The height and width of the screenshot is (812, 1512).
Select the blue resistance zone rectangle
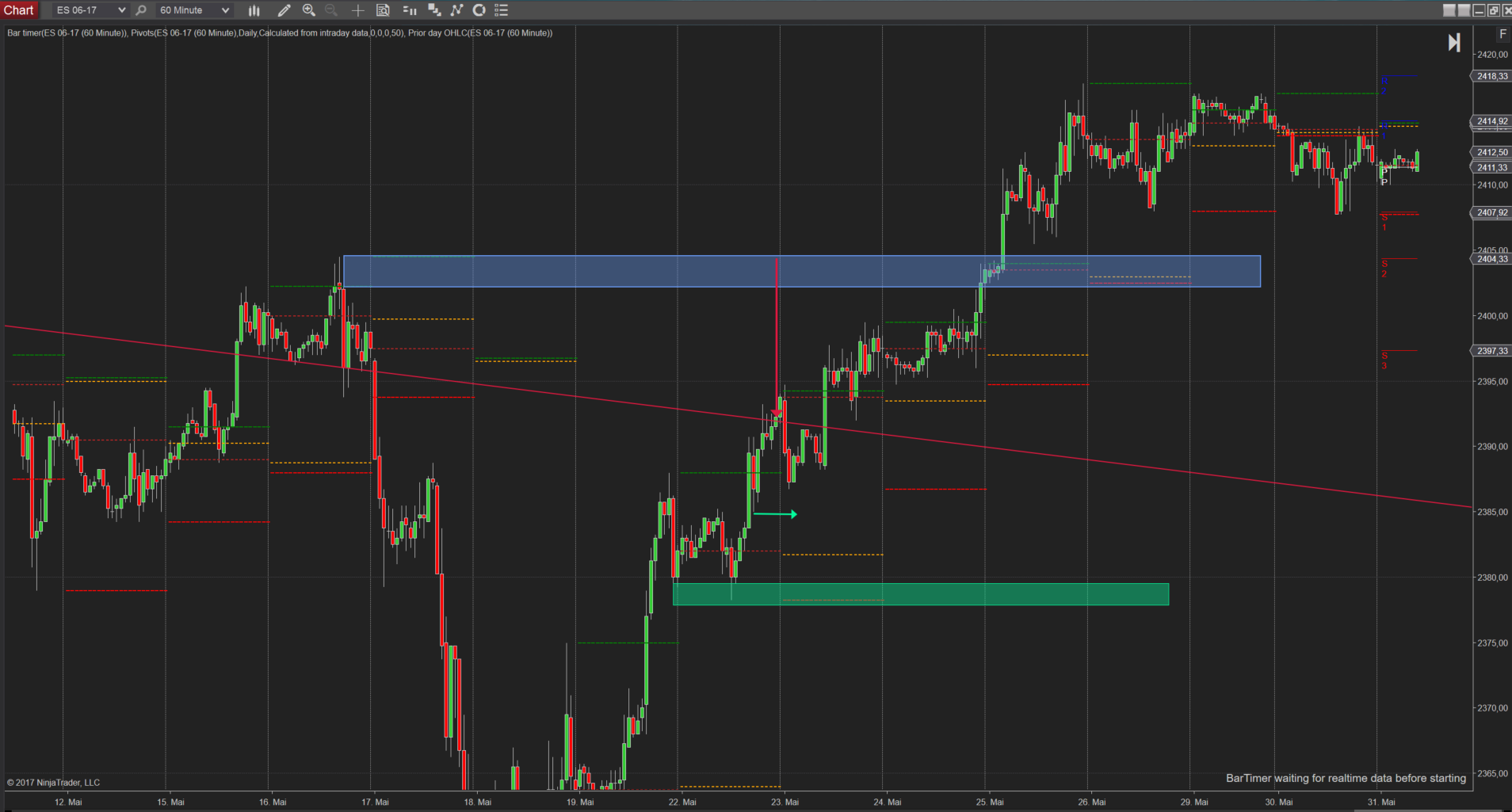[802, 271]
